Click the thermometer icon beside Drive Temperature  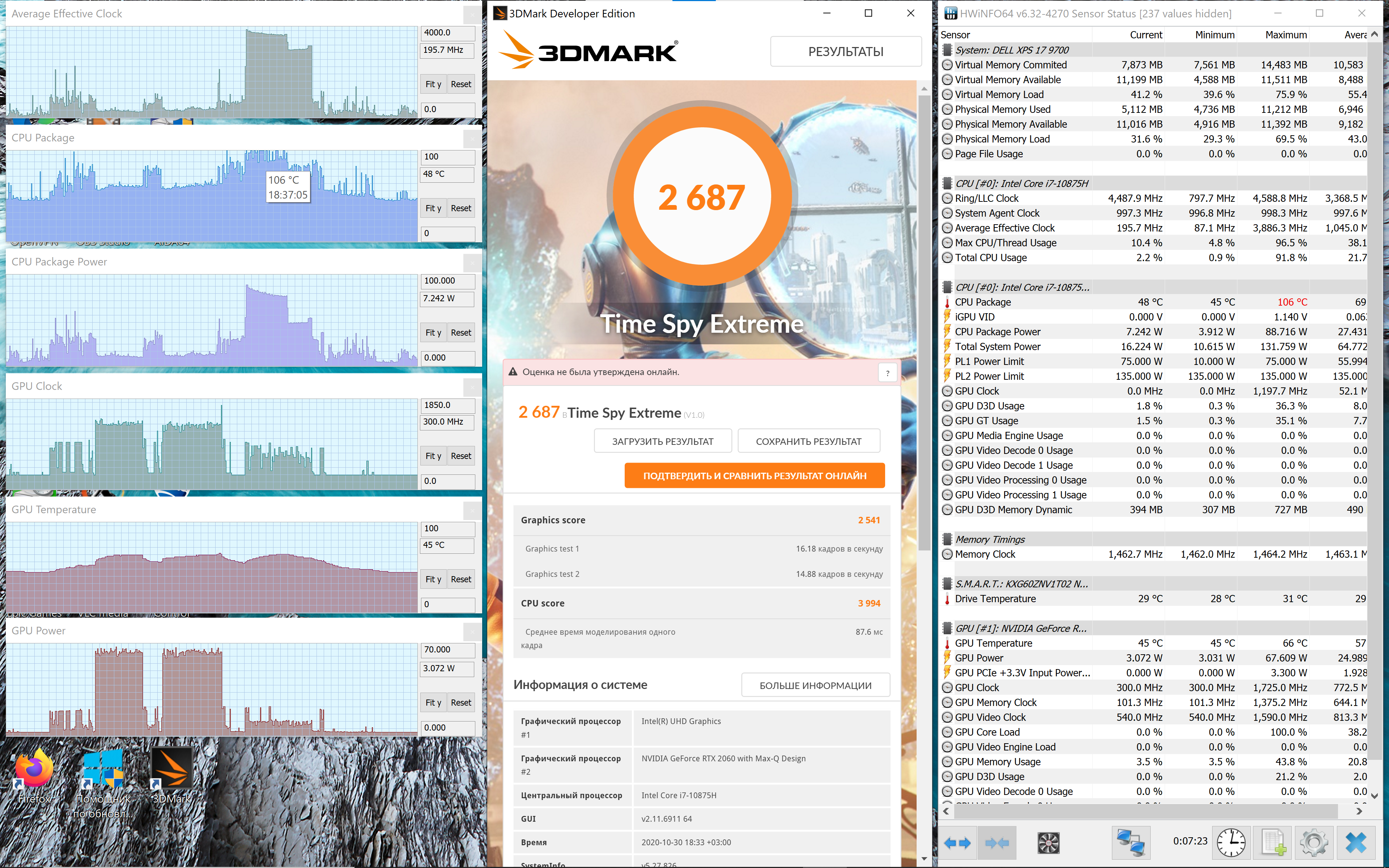[x=947, y=599]
